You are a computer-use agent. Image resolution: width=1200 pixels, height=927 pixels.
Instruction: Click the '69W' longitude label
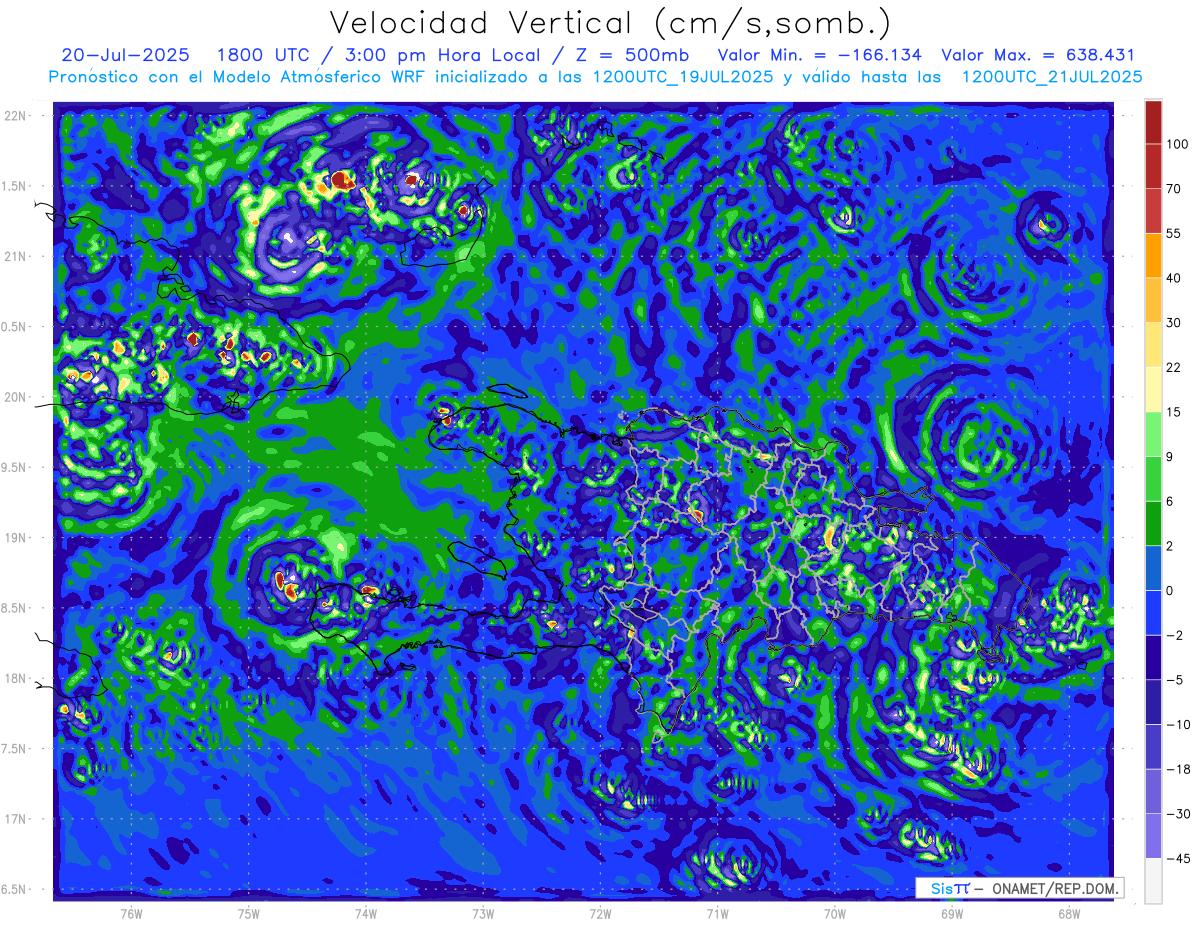(952, 914)
